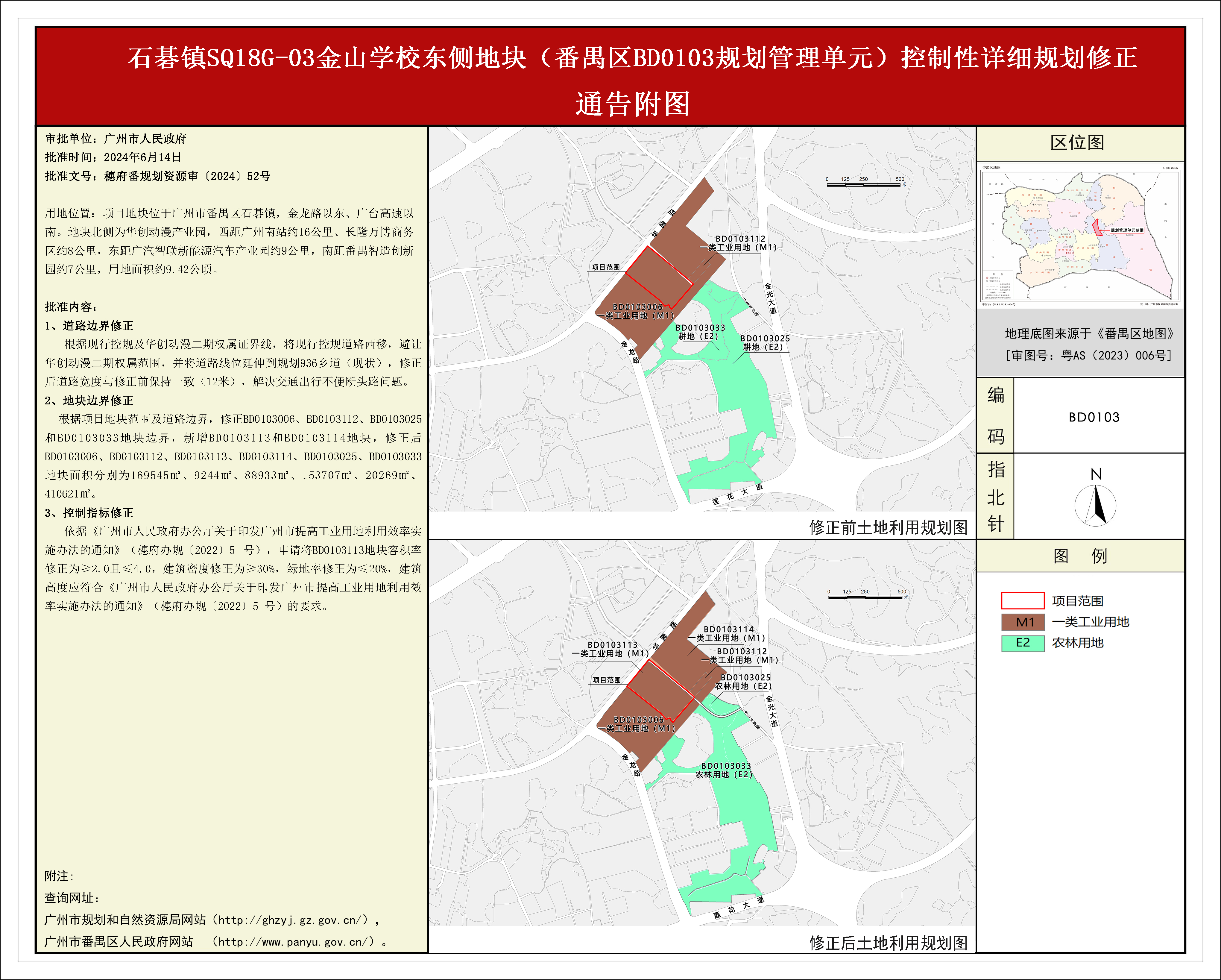Click the 区位图 panel header

click(x=1077, y=143)
